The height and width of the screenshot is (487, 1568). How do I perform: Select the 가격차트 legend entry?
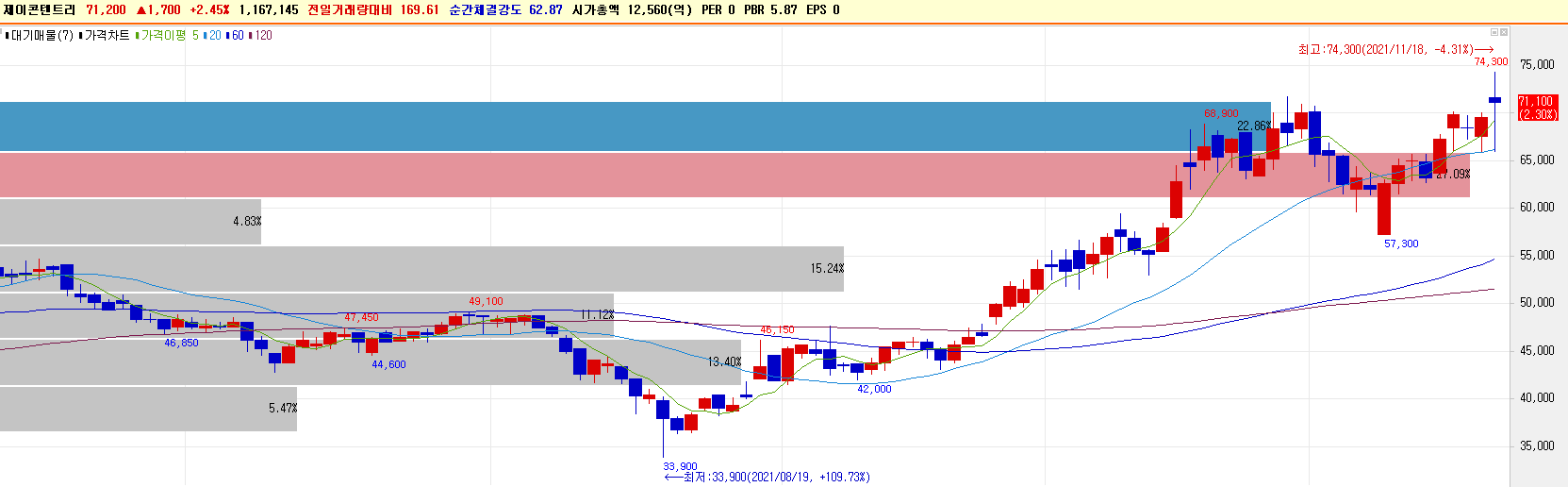click(105, 36)
